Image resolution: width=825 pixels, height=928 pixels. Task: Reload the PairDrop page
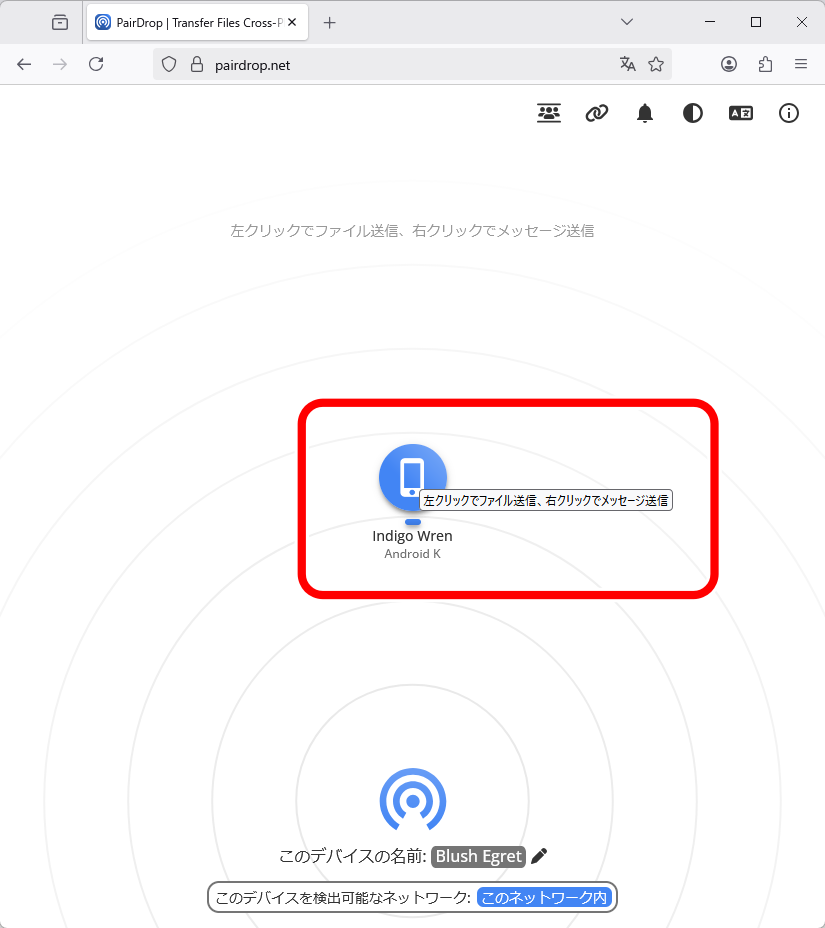click(96, 65)
